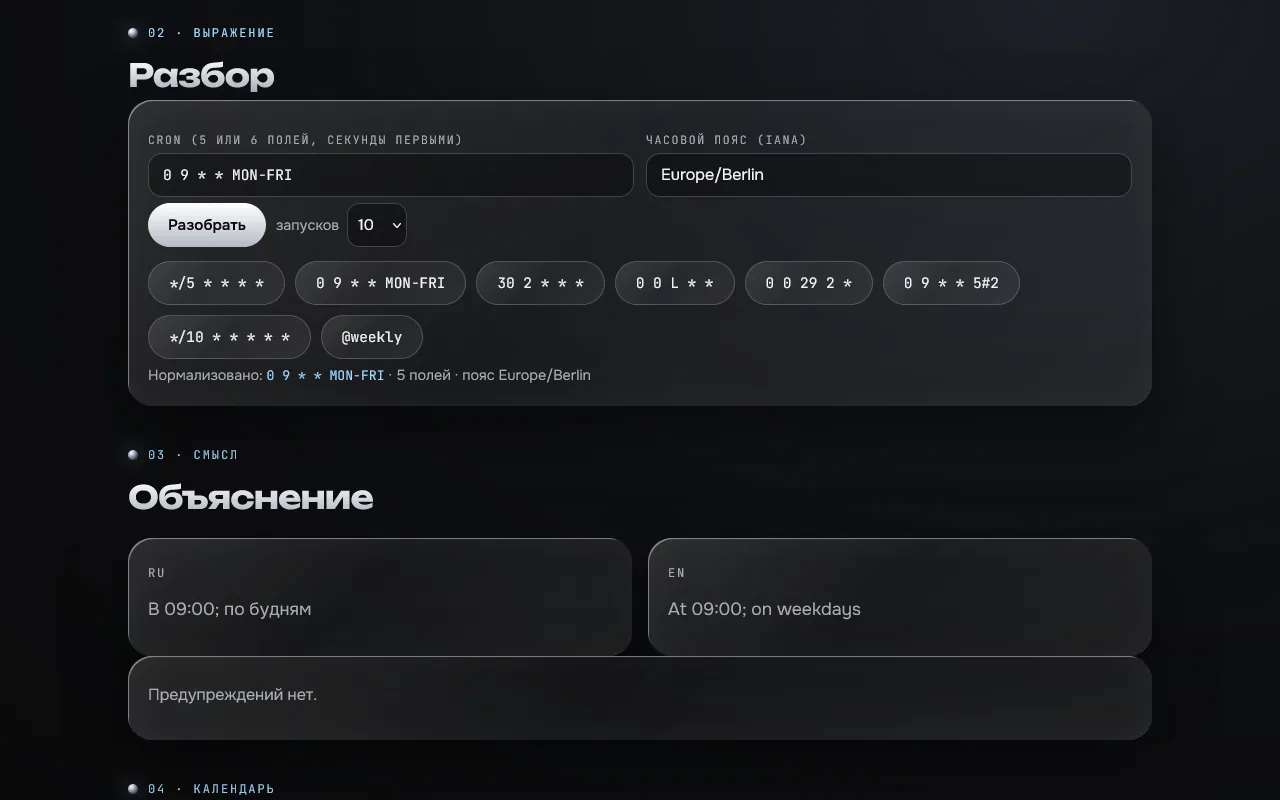Click the Разбор section heading

pyautogui.click(x=201, y=76)
